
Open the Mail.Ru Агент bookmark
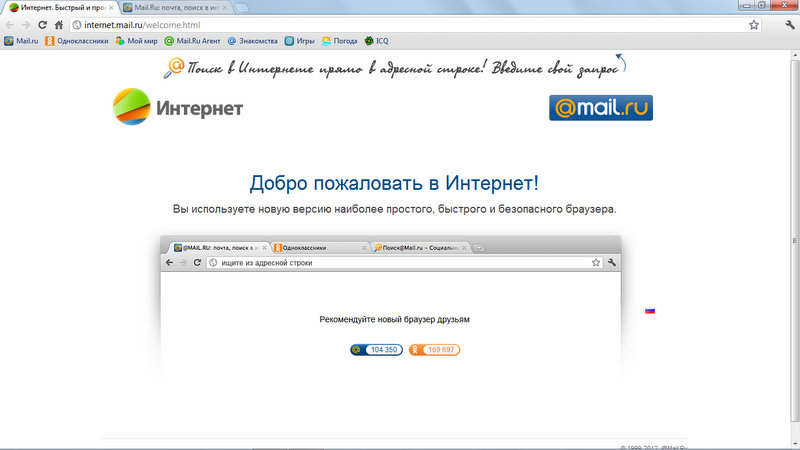click(x=192, y=41)
